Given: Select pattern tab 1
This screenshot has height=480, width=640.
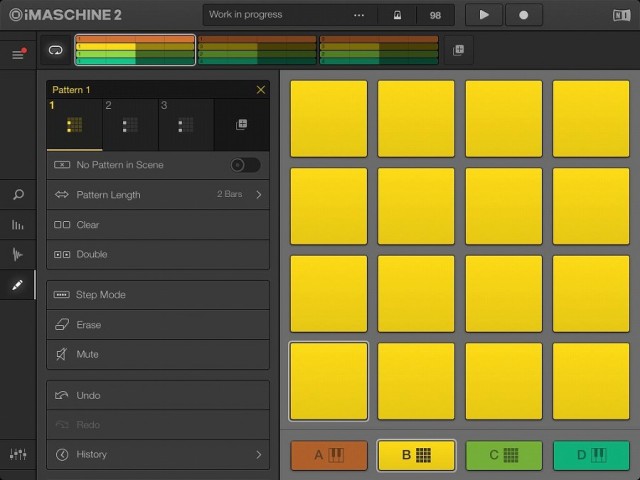Looking at the screenshot, I should pyautogui.click(x=74, y=124).
